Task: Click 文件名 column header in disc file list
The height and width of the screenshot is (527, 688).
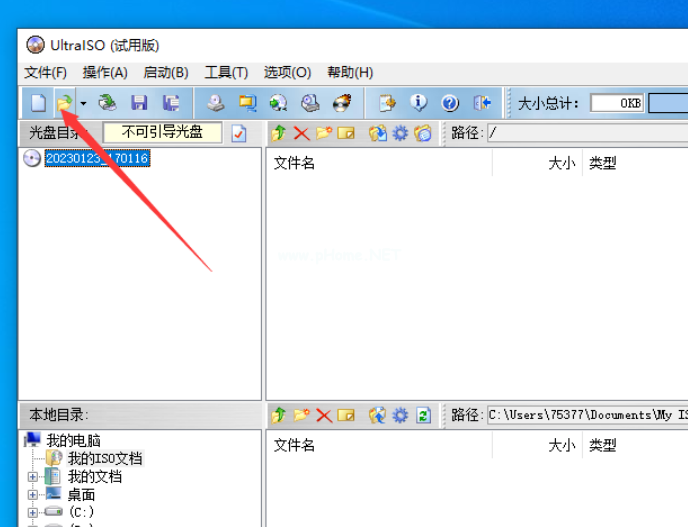Action: click(295, 163)
